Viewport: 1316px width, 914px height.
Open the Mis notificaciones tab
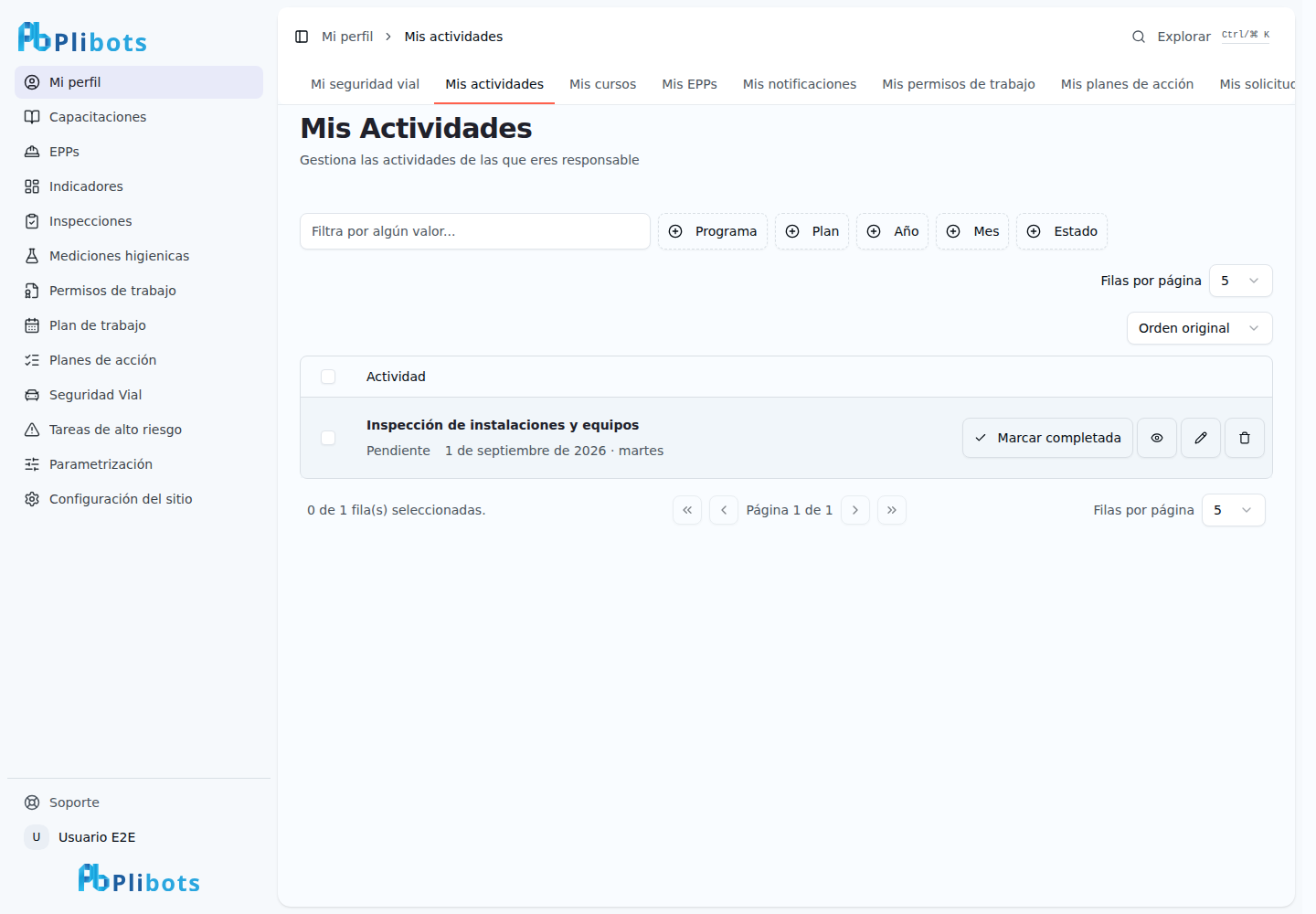800,84
